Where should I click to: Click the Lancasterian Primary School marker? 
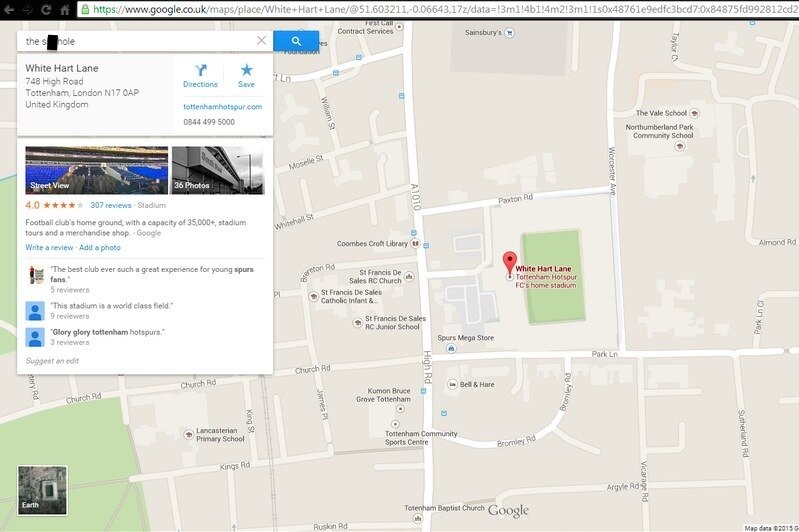click(x=189, y=434)
